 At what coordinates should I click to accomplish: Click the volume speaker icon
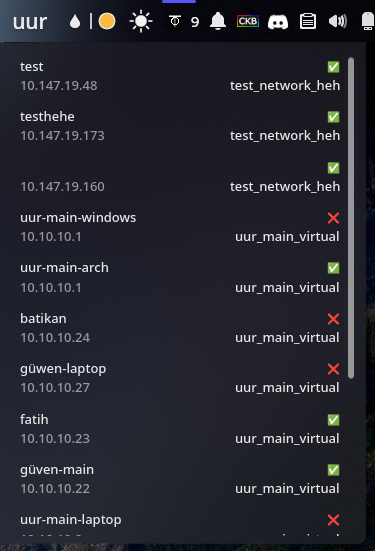coord(338,21)
